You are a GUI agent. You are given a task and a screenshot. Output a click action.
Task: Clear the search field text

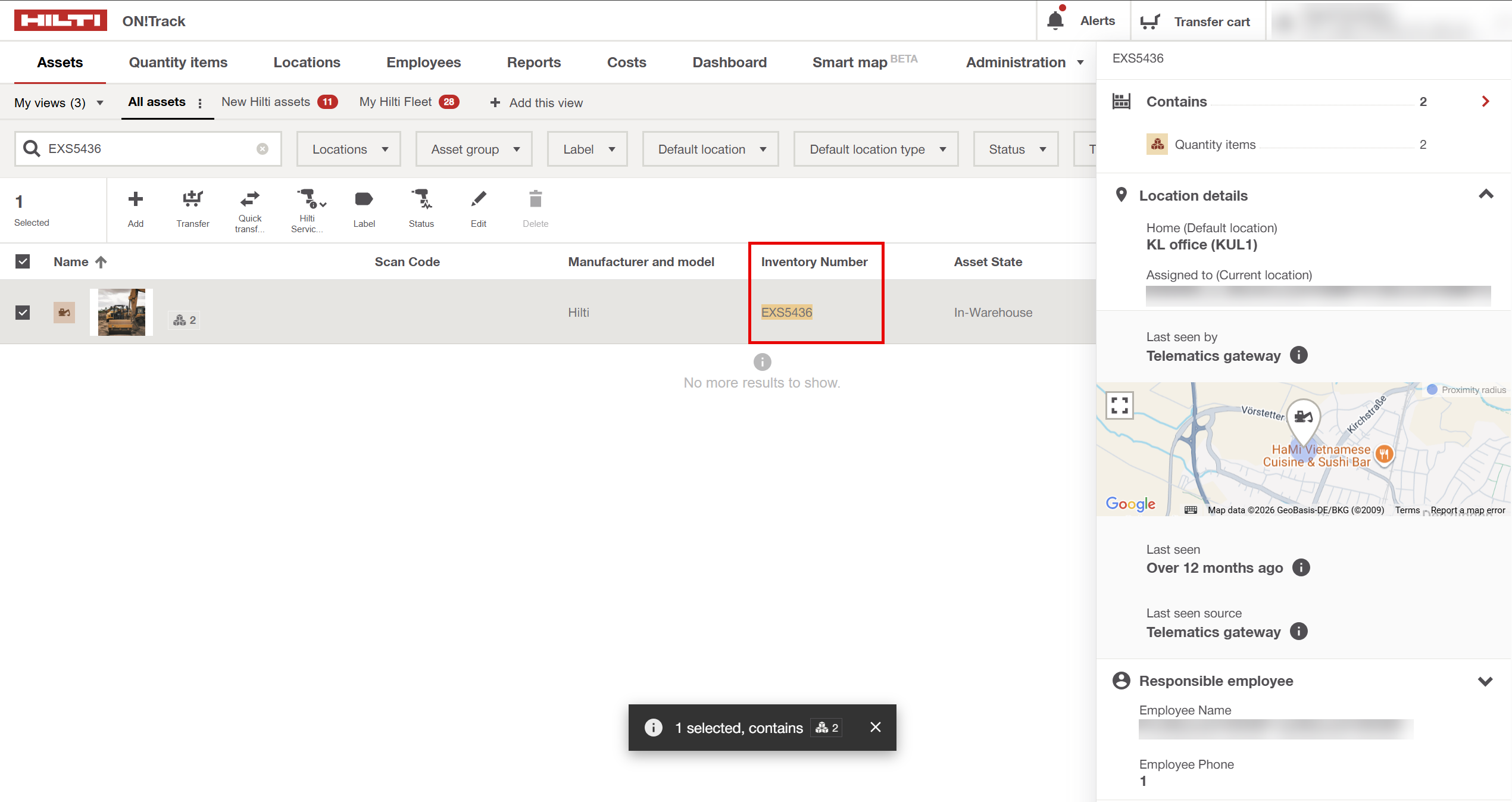(262, 149)
